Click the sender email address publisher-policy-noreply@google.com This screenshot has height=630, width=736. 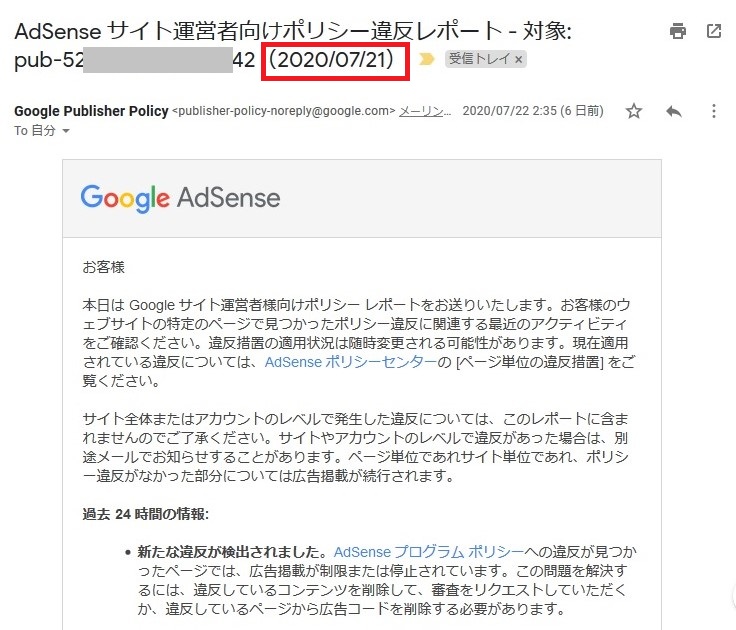284,111
